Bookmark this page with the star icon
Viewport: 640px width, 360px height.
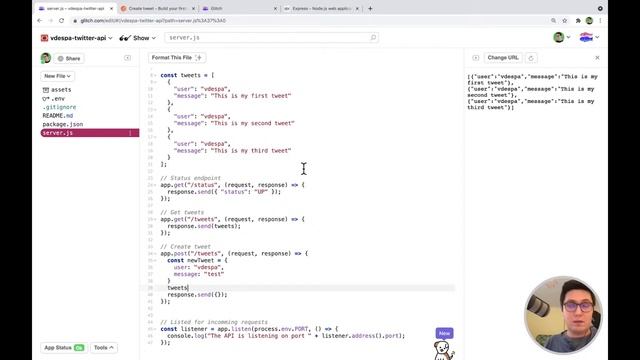(564, 20)
